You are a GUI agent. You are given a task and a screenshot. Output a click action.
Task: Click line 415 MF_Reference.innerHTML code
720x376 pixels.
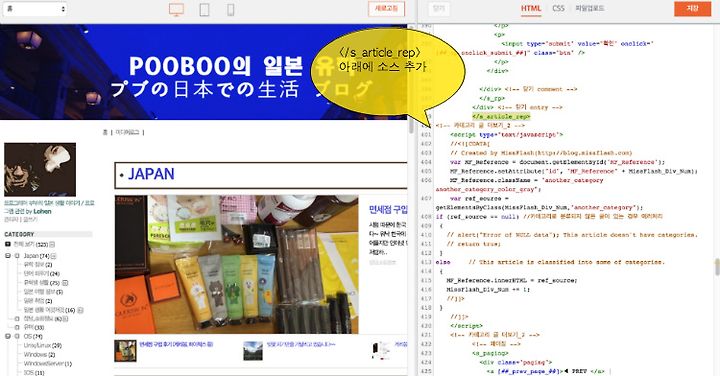[512, 280]
